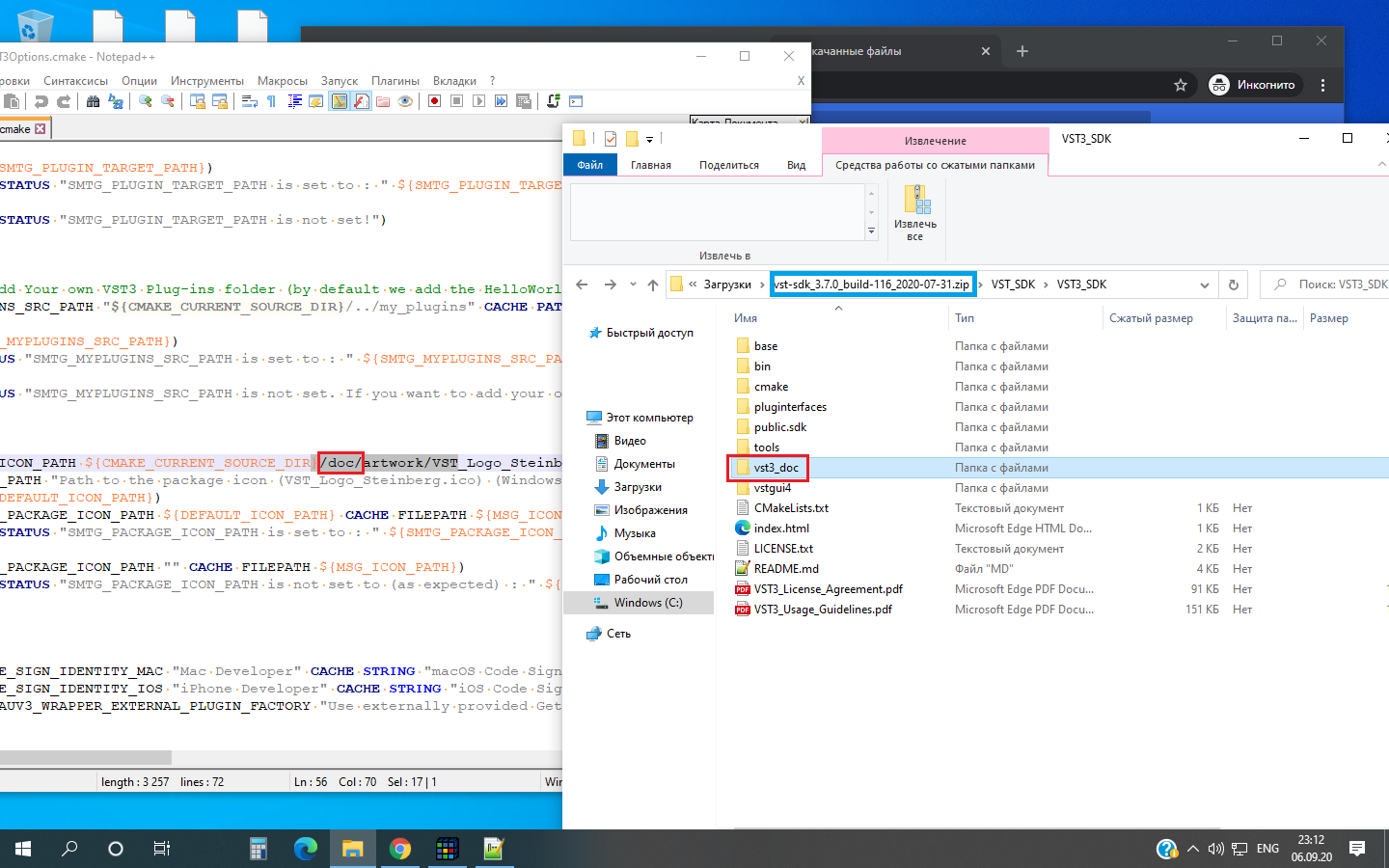Click the Notepad++ horizontal scrollbar thumb
This screenshot has height=868, width=1389.
point(86,758)
